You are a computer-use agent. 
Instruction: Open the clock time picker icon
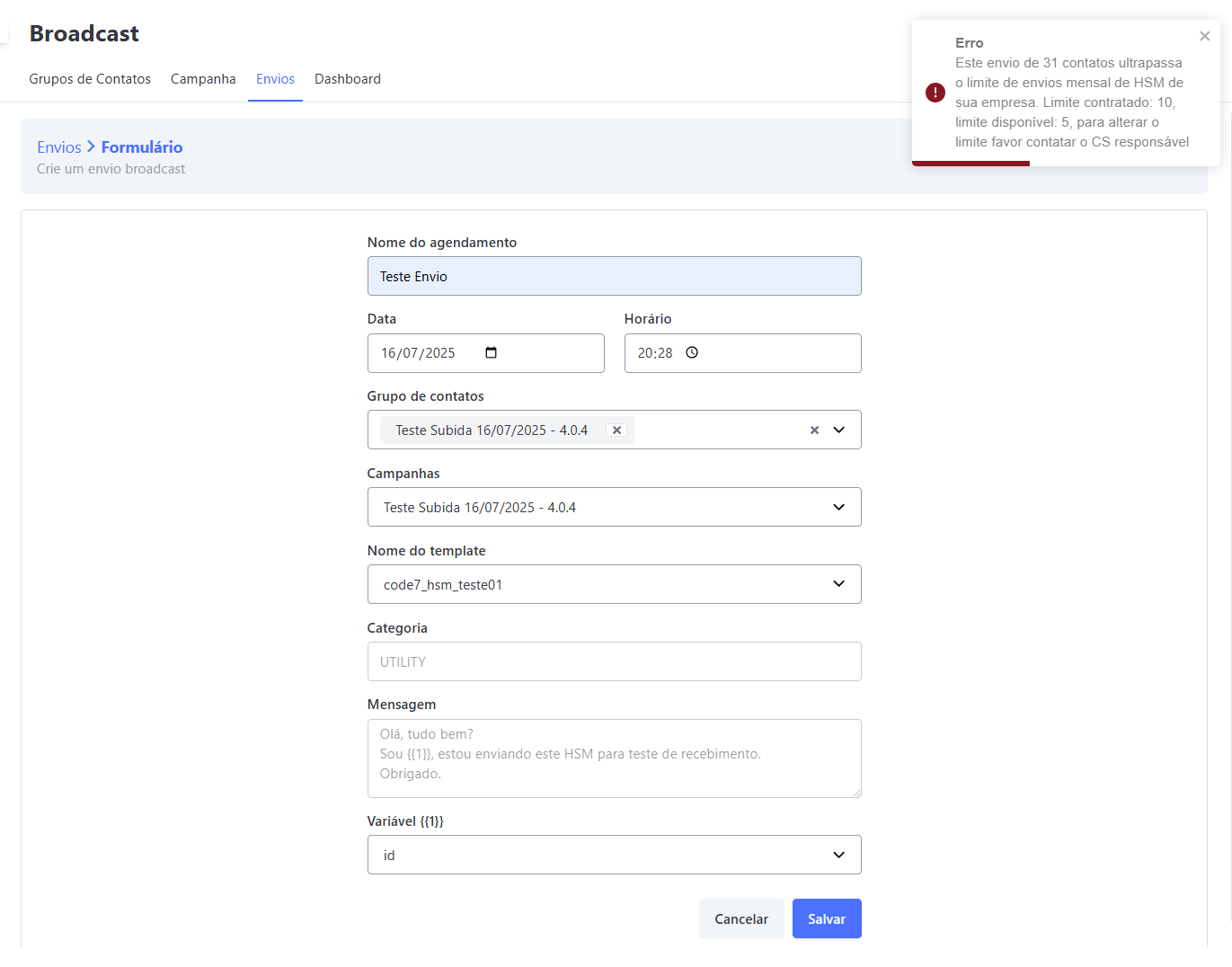(692, 352)
